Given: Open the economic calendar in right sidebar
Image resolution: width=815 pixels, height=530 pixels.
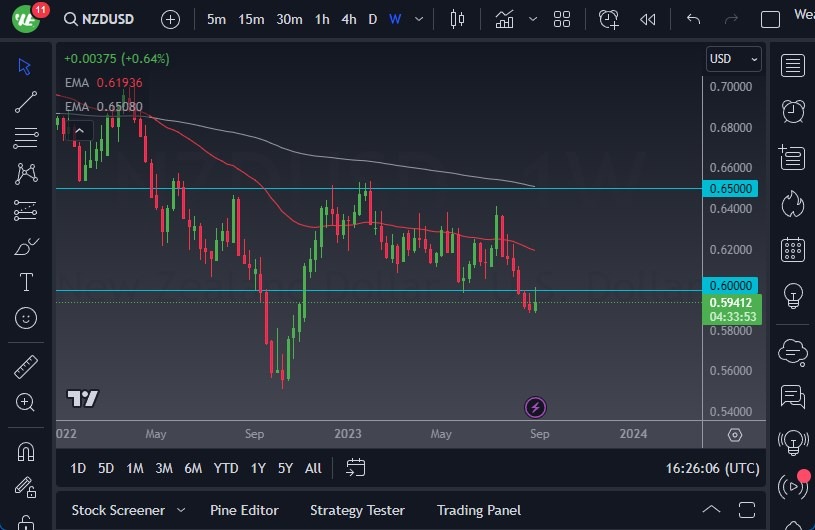Looking at the screenshot, I should [793, 249].
